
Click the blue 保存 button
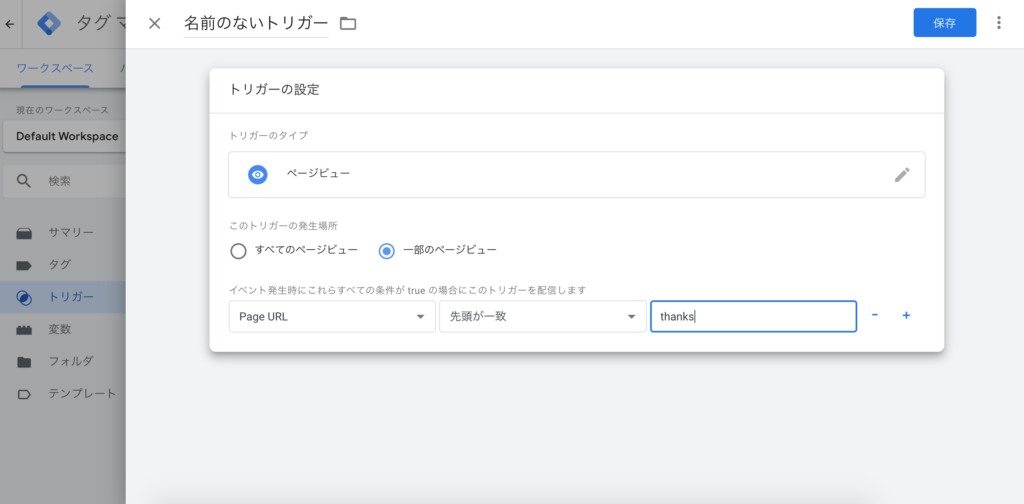click(x=944, y=23)
